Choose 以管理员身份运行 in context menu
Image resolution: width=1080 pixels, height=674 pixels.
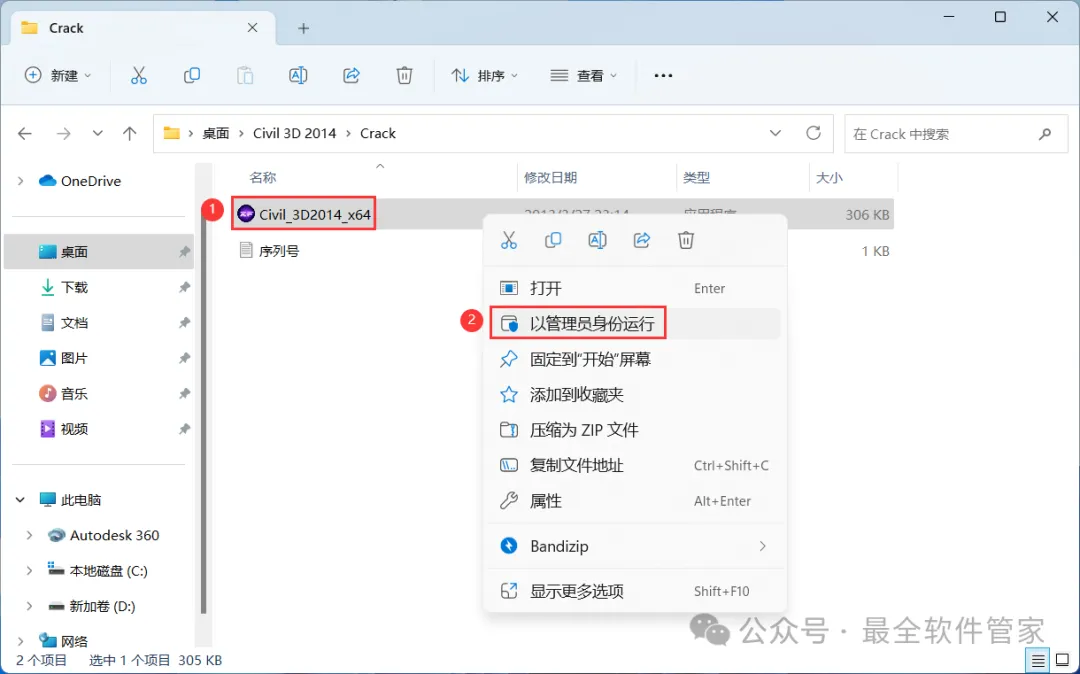point(635,323)
